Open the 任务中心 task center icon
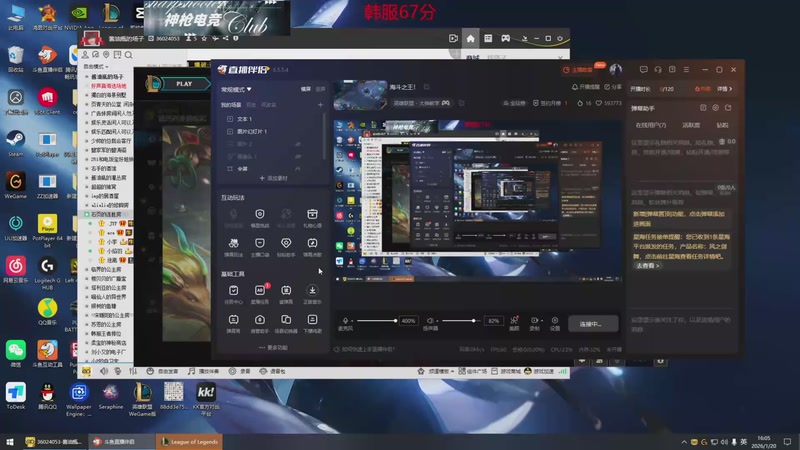 (234, 290)
